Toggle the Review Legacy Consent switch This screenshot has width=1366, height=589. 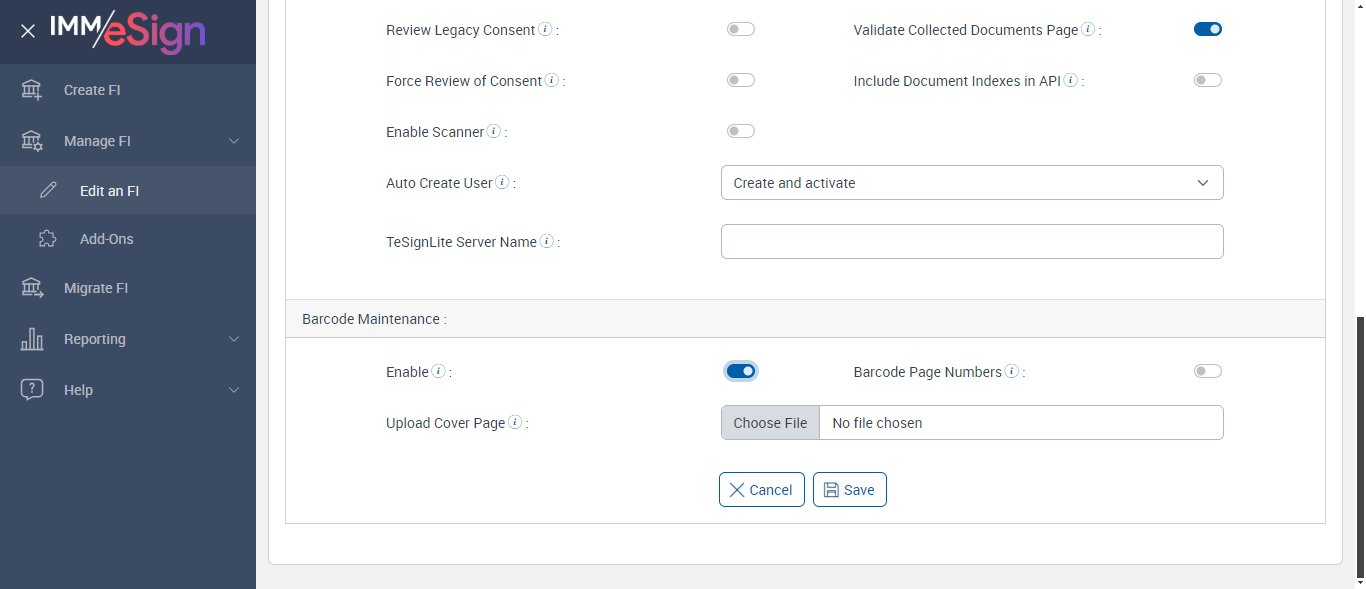[x=740, y=30]
